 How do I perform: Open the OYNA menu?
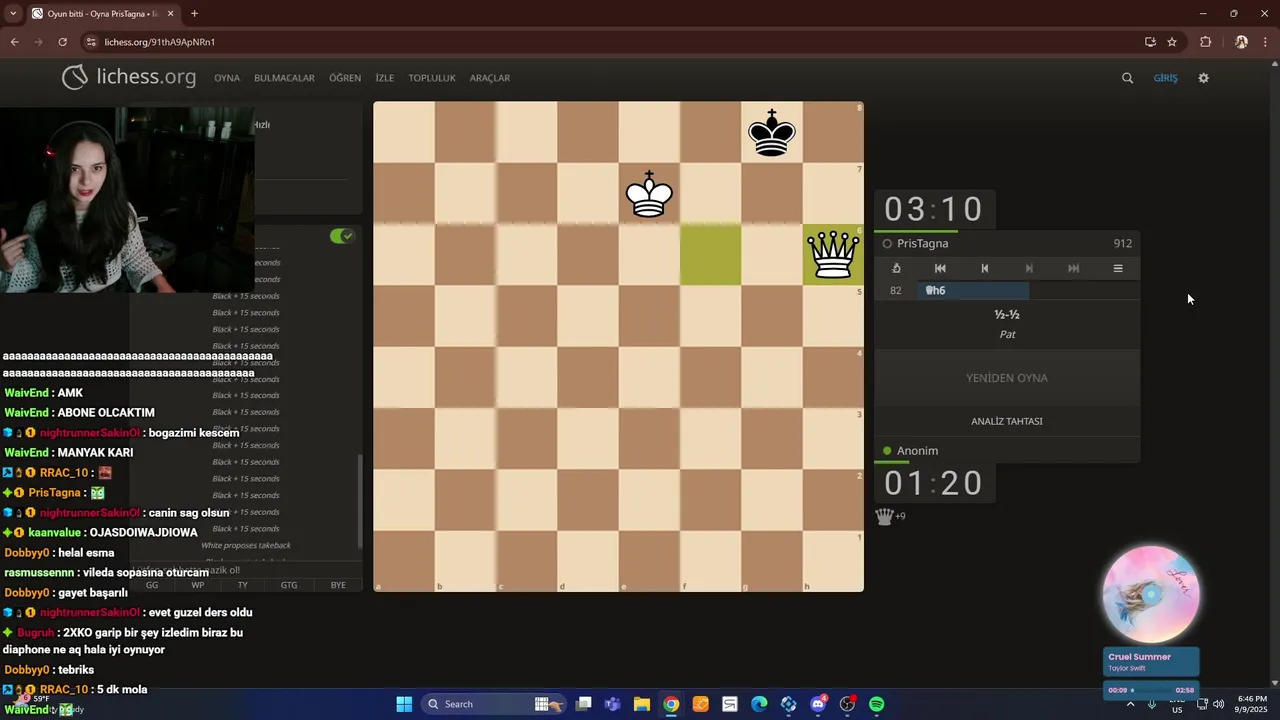[x=227, y=78]
